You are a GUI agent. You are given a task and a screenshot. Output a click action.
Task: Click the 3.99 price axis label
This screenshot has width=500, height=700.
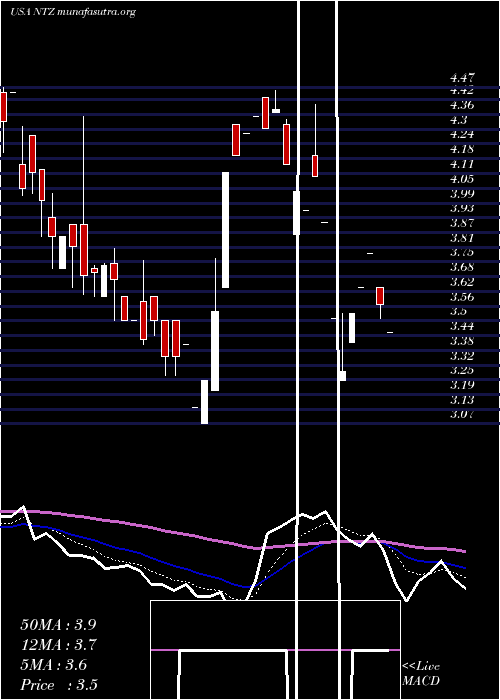click(462, 194)
